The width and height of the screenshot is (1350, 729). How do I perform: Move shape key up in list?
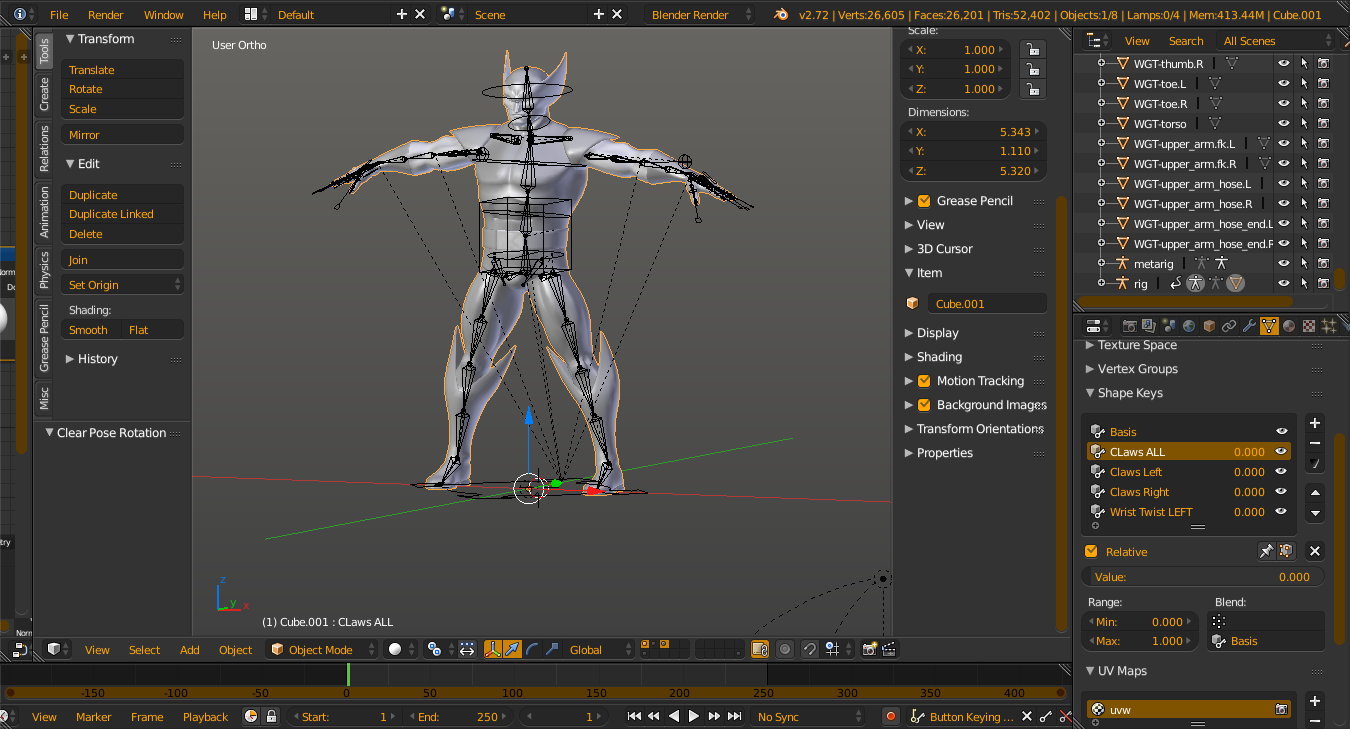pyautogui.click(x=1315, y=493)
